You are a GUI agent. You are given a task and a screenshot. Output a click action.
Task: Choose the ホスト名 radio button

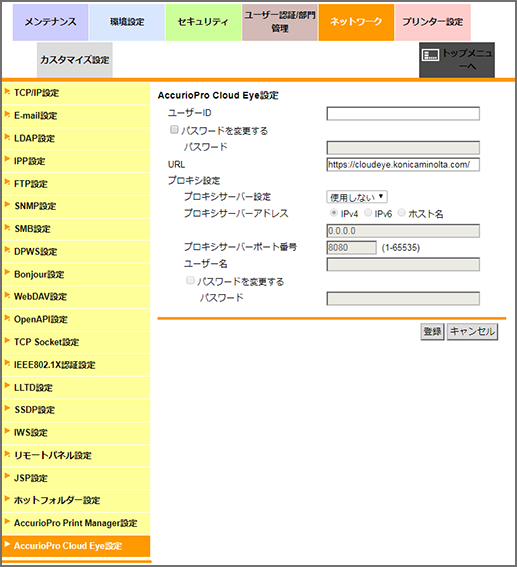[x=401, y=213]
